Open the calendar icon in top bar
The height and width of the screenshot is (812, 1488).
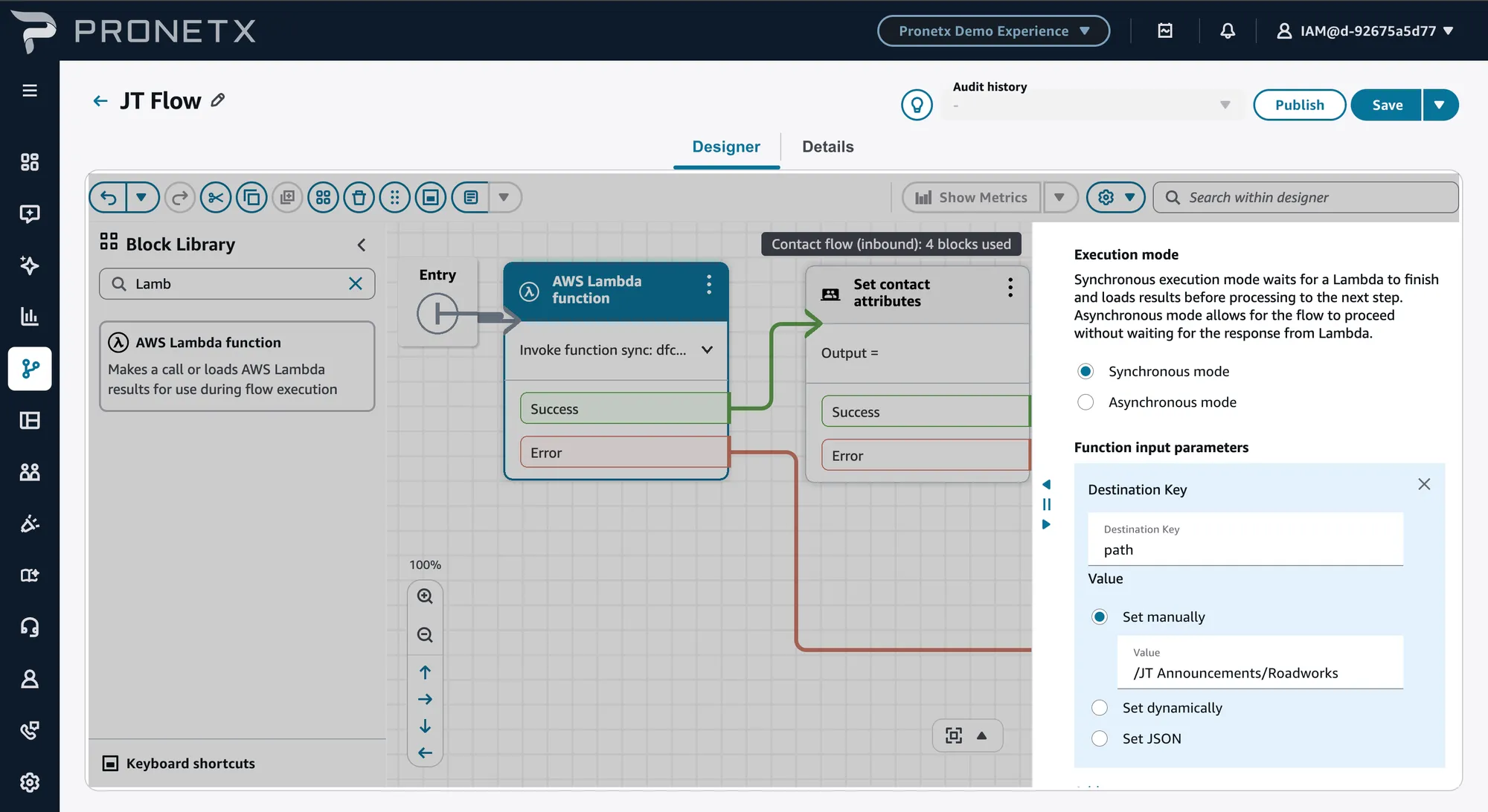(1165, 30)
